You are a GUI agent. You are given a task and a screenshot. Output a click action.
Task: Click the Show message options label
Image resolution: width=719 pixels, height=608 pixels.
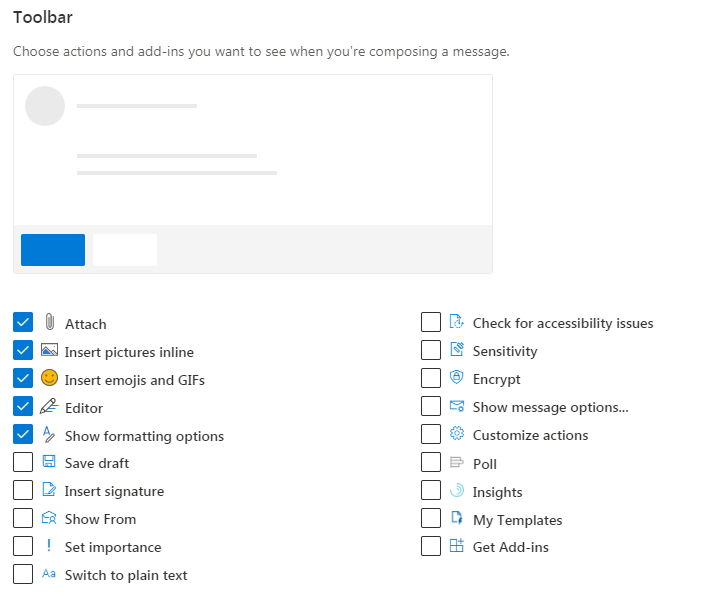pyautogui.click(x=550, y=407)
